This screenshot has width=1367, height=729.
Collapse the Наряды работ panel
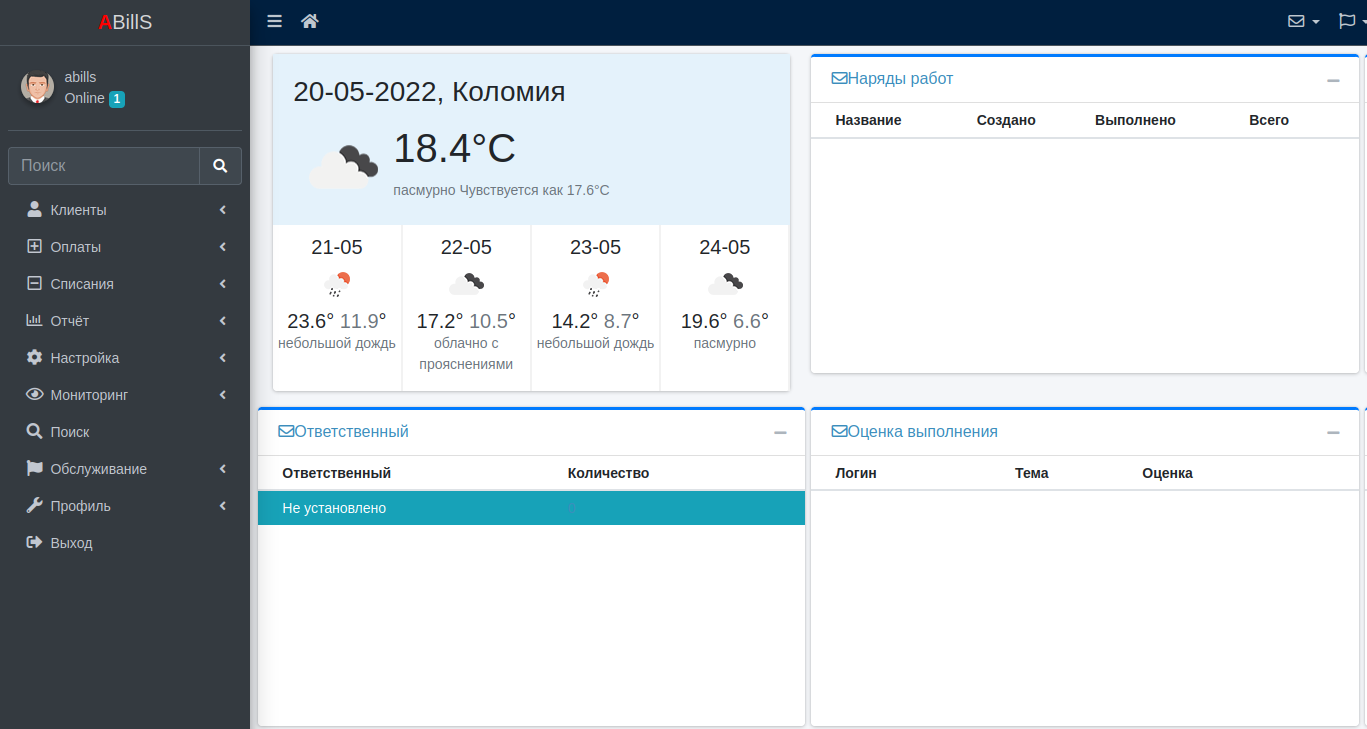[1333, 80]
